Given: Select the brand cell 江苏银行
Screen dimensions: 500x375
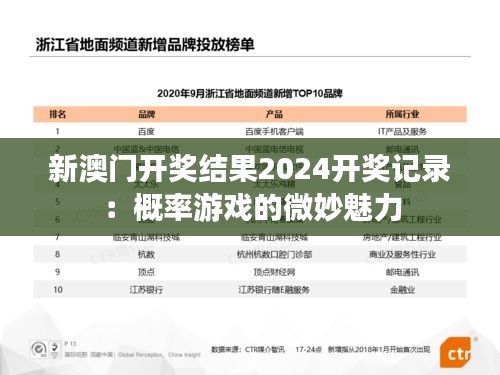Looking at the screenshot, I should 146,290.
